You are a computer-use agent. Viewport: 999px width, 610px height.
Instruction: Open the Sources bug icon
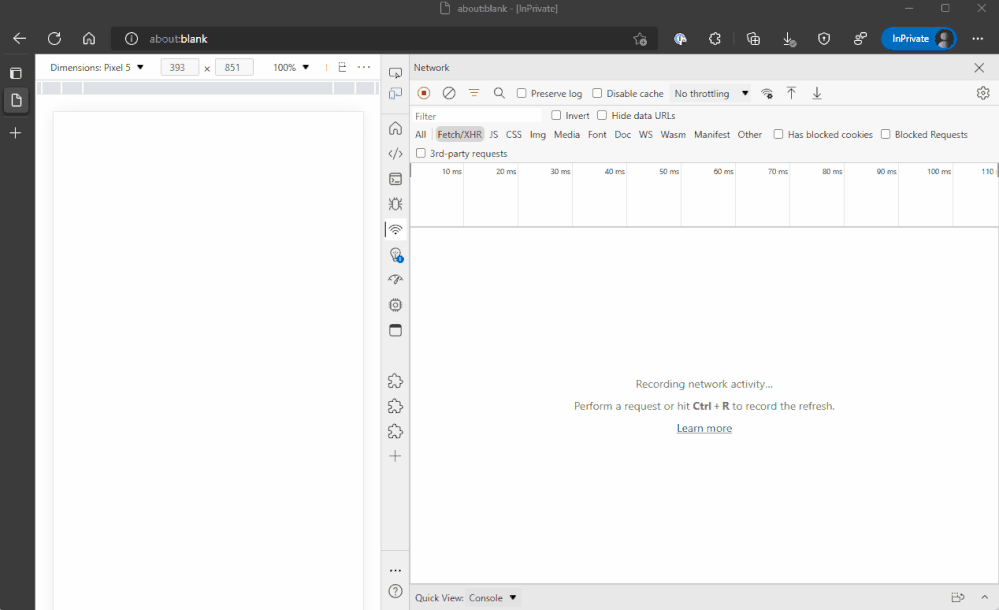pos(396,204)
